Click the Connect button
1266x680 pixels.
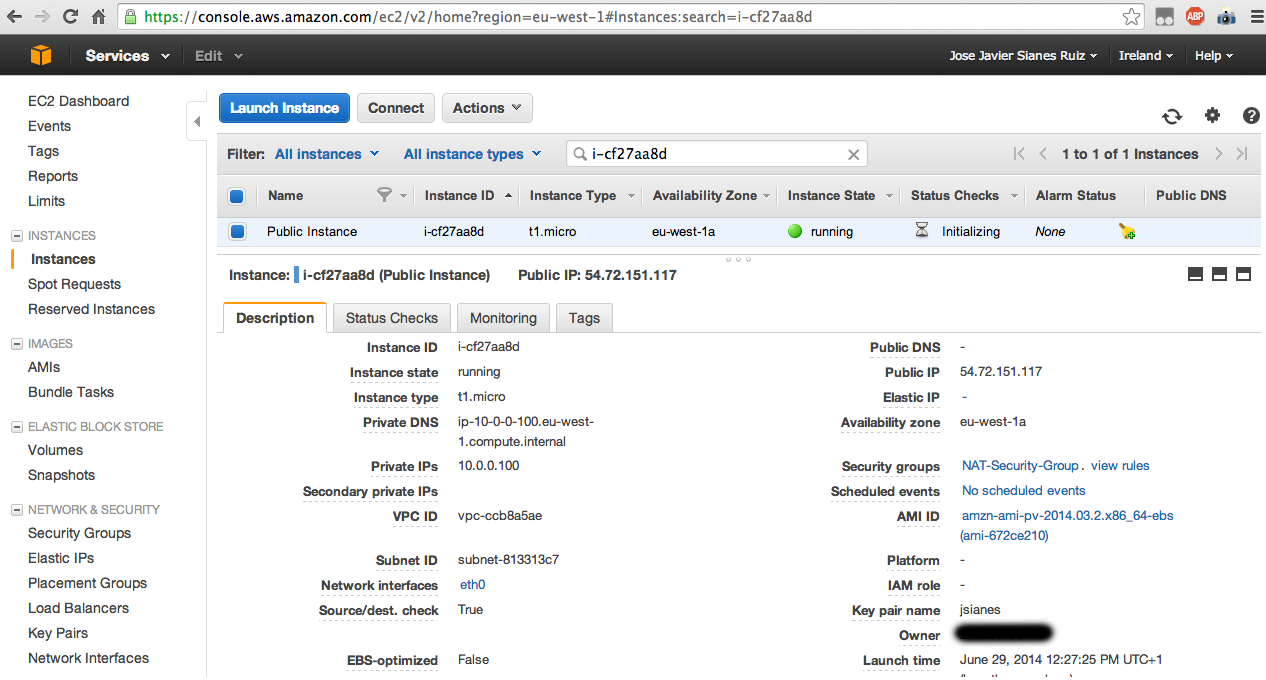point(396,108)
